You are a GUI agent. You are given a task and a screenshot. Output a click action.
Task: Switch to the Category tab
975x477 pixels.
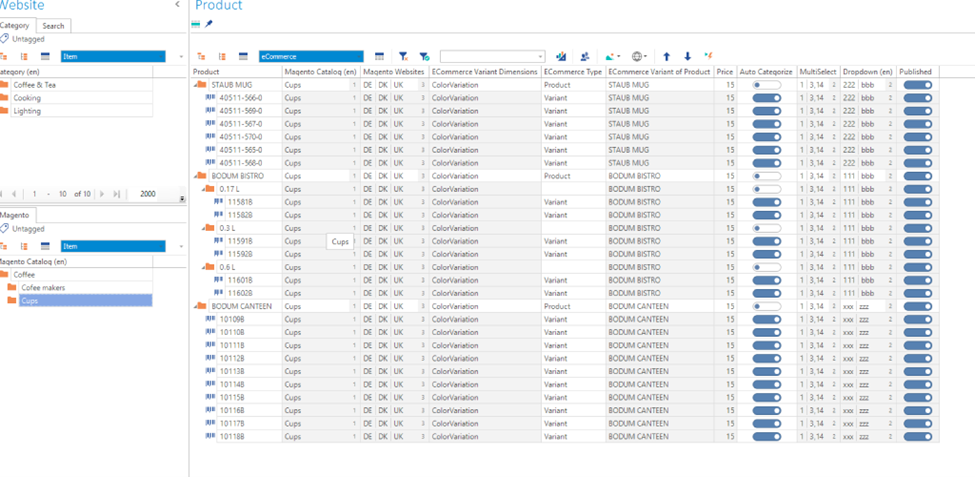pyautogui.click(x=16, y=25)
